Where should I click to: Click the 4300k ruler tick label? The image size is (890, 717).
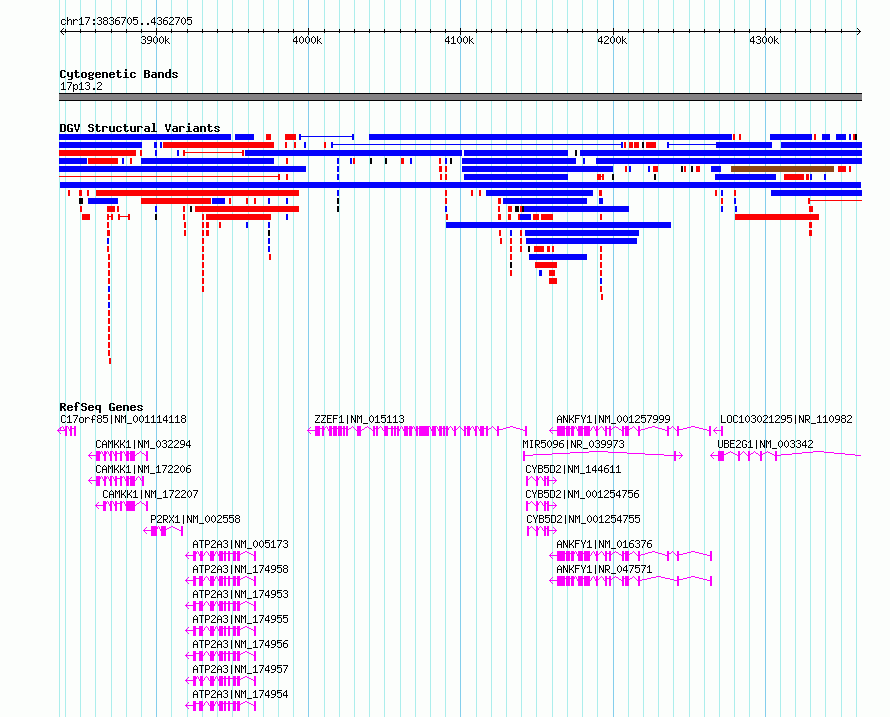pos(764,40)
